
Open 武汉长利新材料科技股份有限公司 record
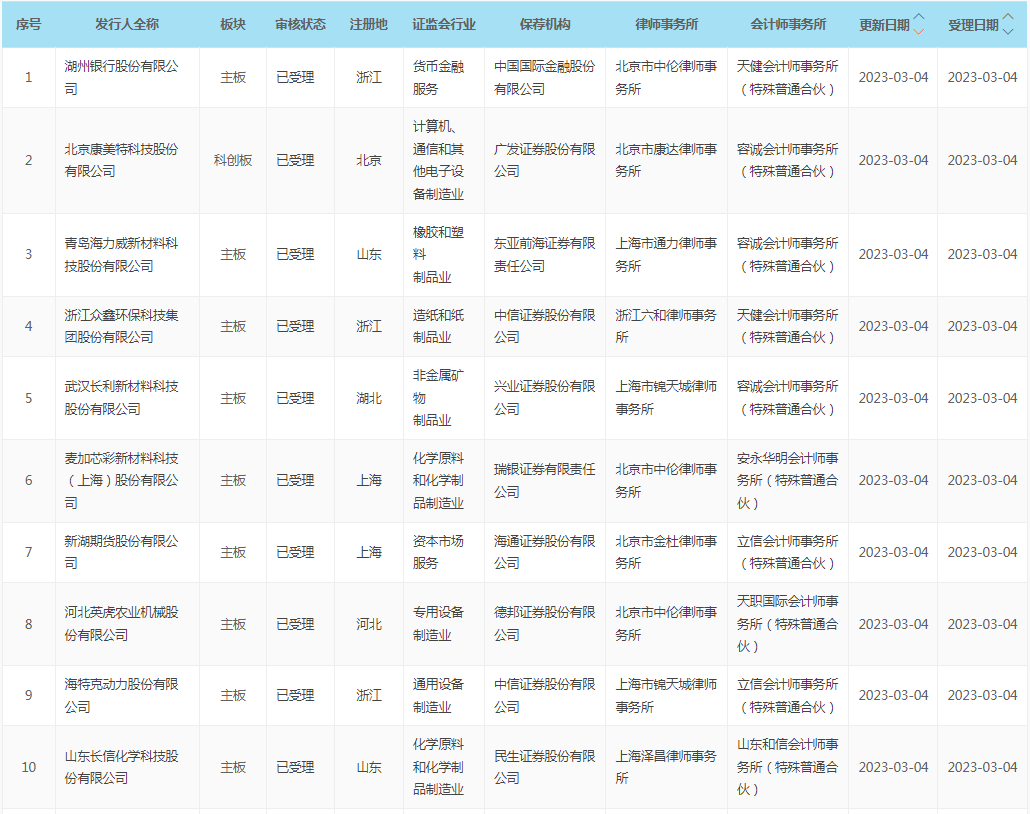[x=121, y=397]
